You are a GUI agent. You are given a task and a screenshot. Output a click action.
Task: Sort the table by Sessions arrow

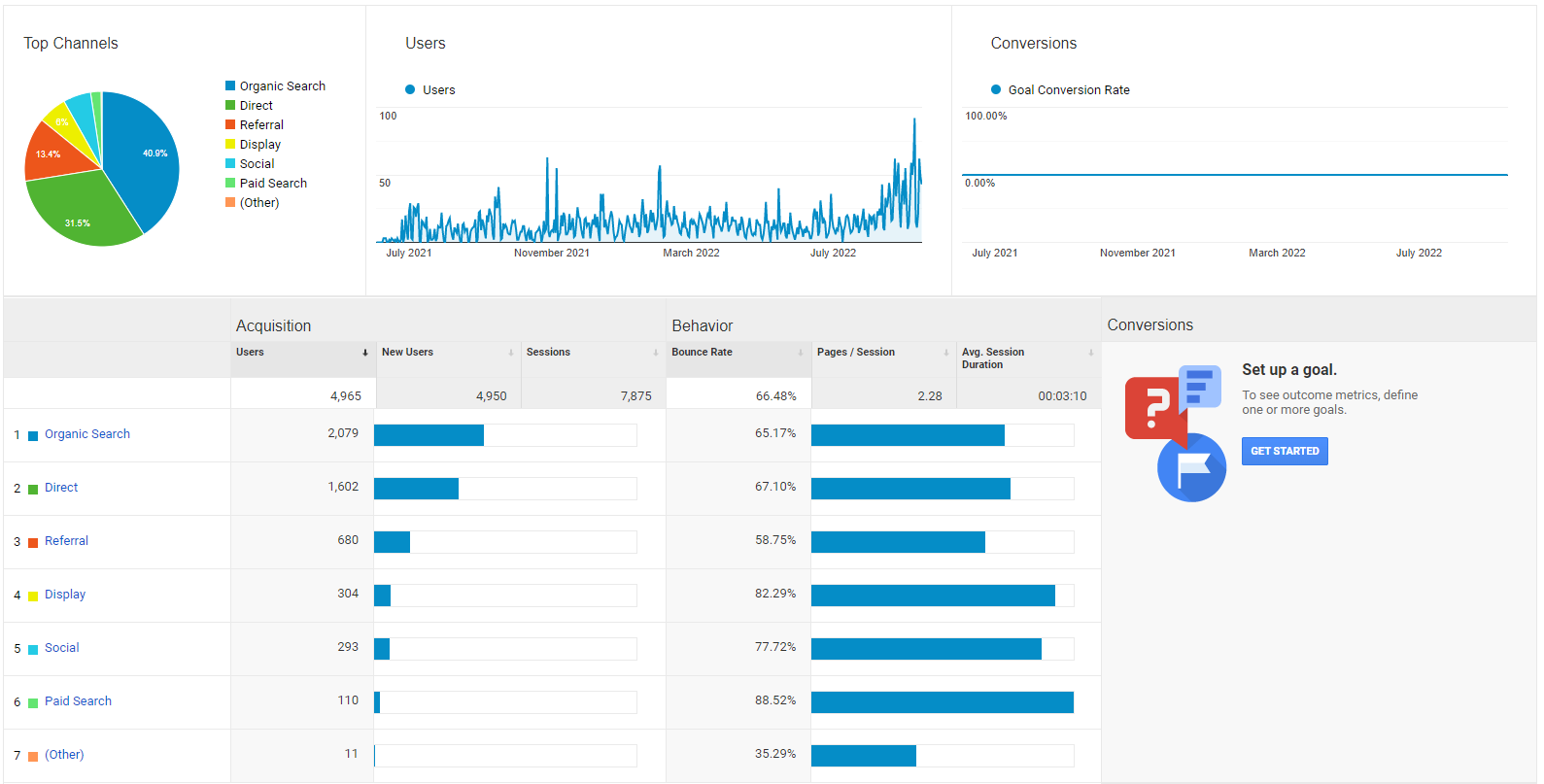point(656,353)
